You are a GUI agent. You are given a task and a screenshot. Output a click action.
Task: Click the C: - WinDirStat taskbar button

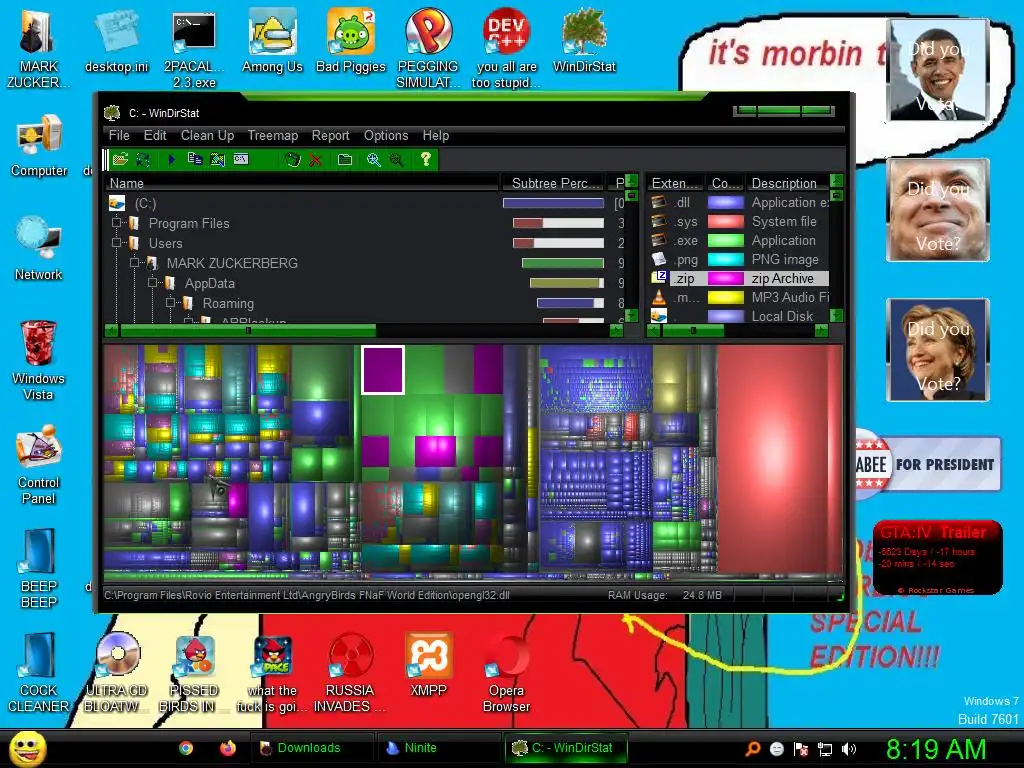(x=566, y=748)
